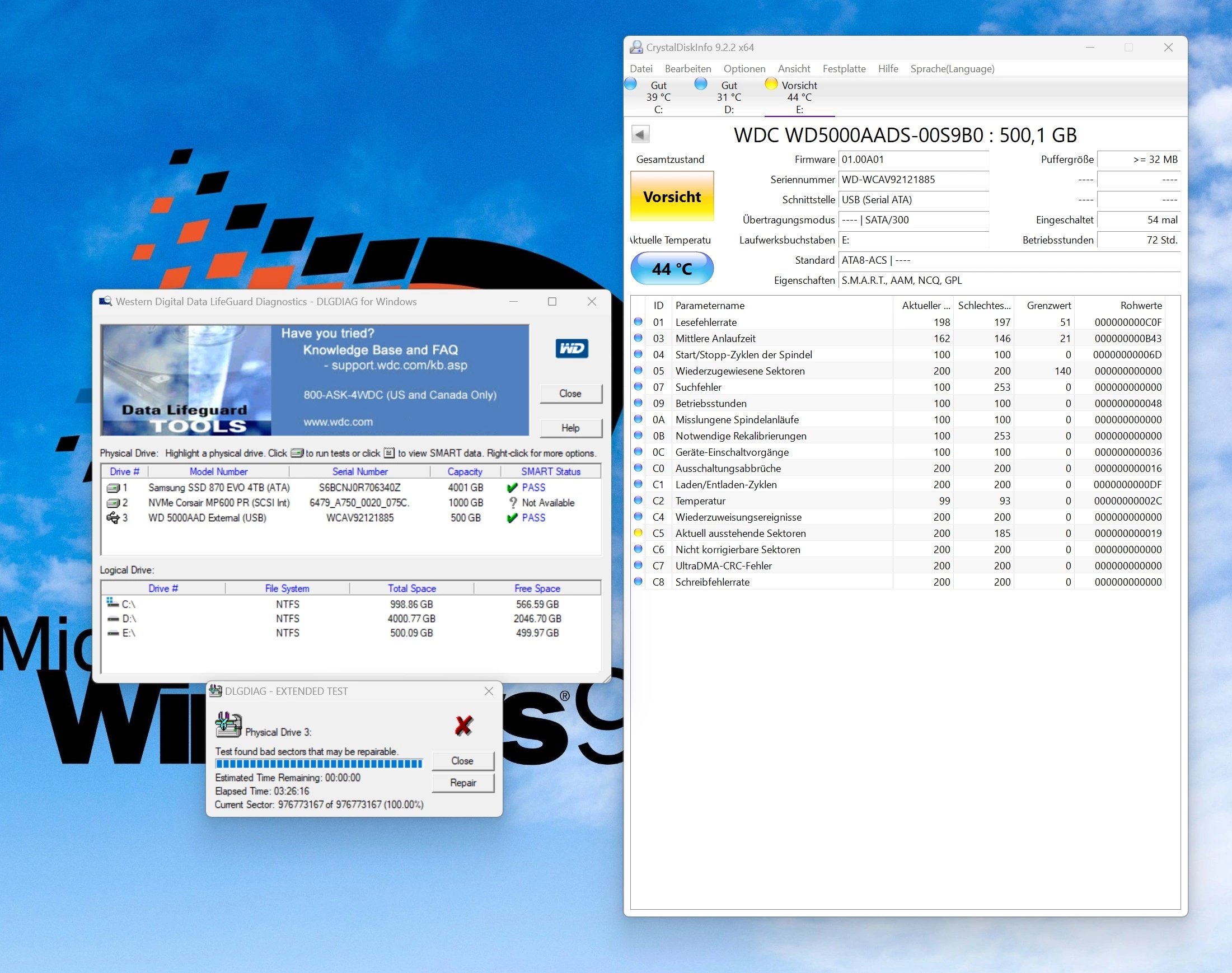The height and width of the screenshot is (973, 1232).
Task: Click the red X fail icon in Extended Test
Action: (463, 726)
